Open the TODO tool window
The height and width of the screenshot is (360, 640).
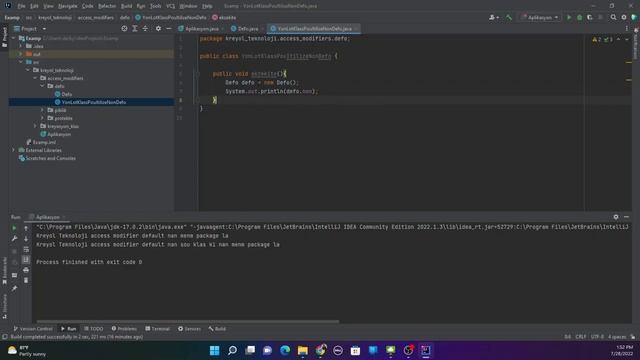point(93,329)
